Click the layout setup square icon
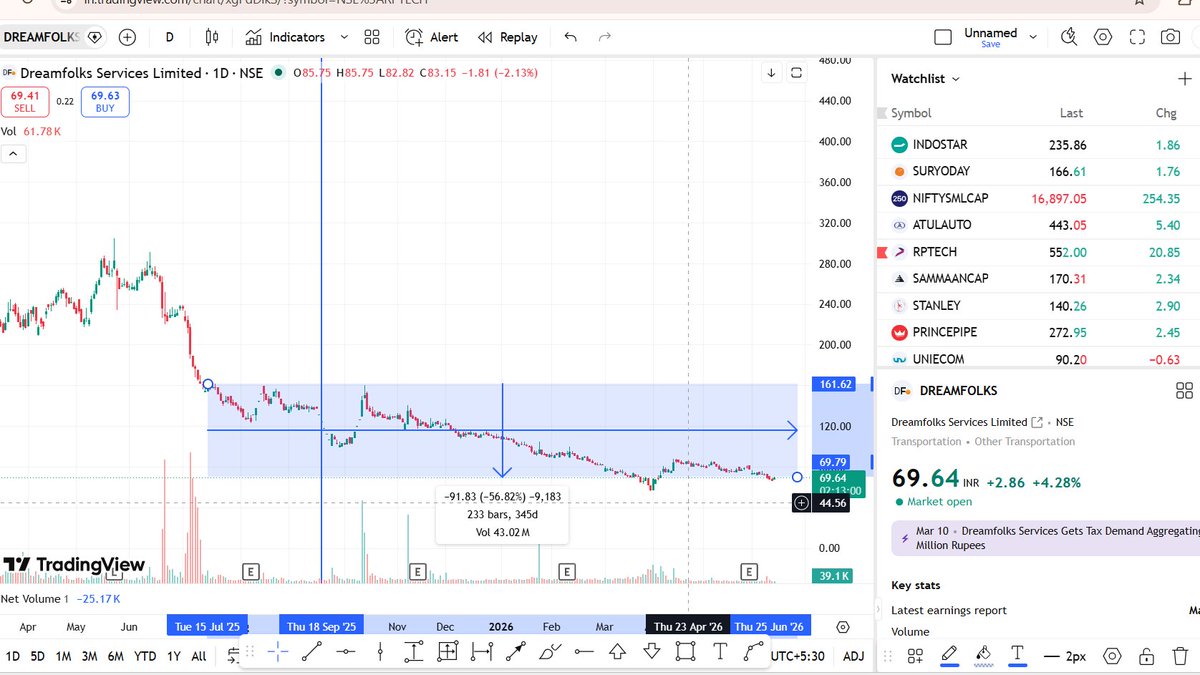This screenshot has width=1200, height=675. pos(942,37)
